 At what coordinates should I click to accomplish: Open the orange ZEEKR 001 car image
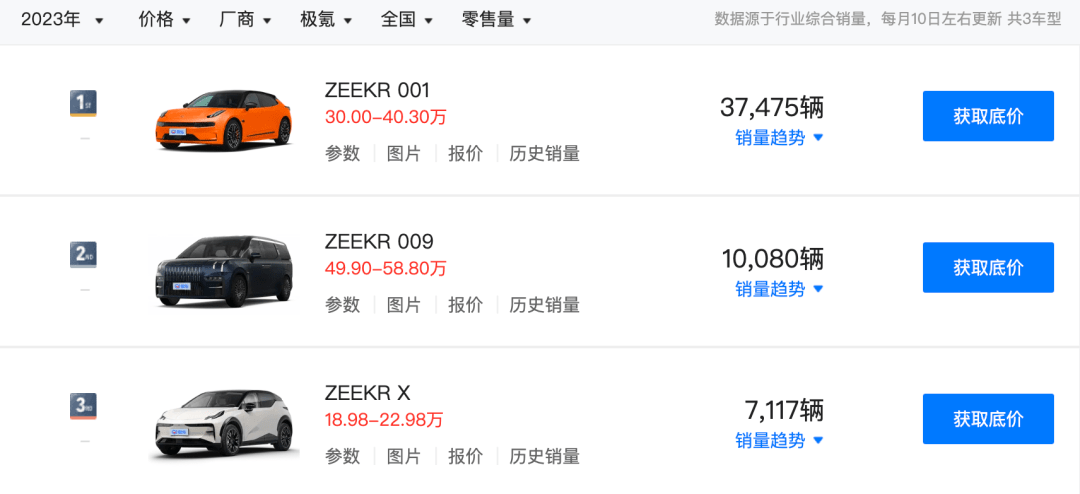(x=224, y=120)
